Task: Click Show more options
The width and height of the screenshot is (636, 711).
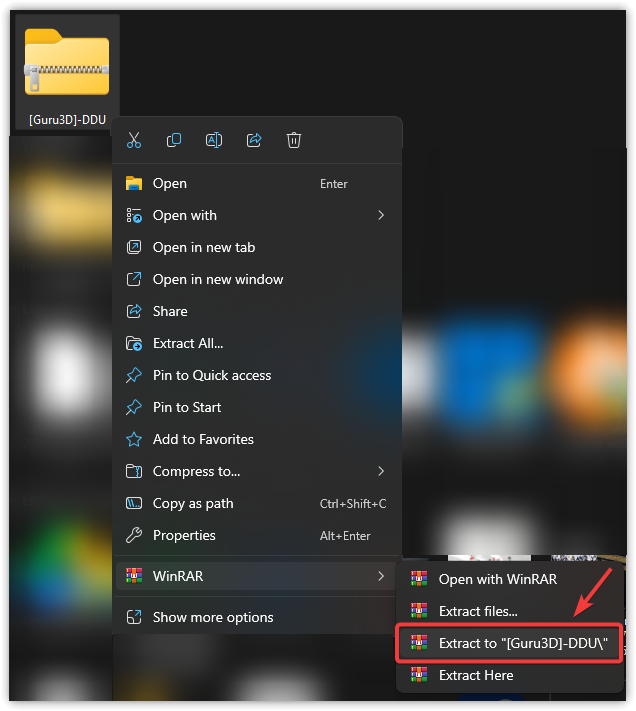Action: point(257,618)
